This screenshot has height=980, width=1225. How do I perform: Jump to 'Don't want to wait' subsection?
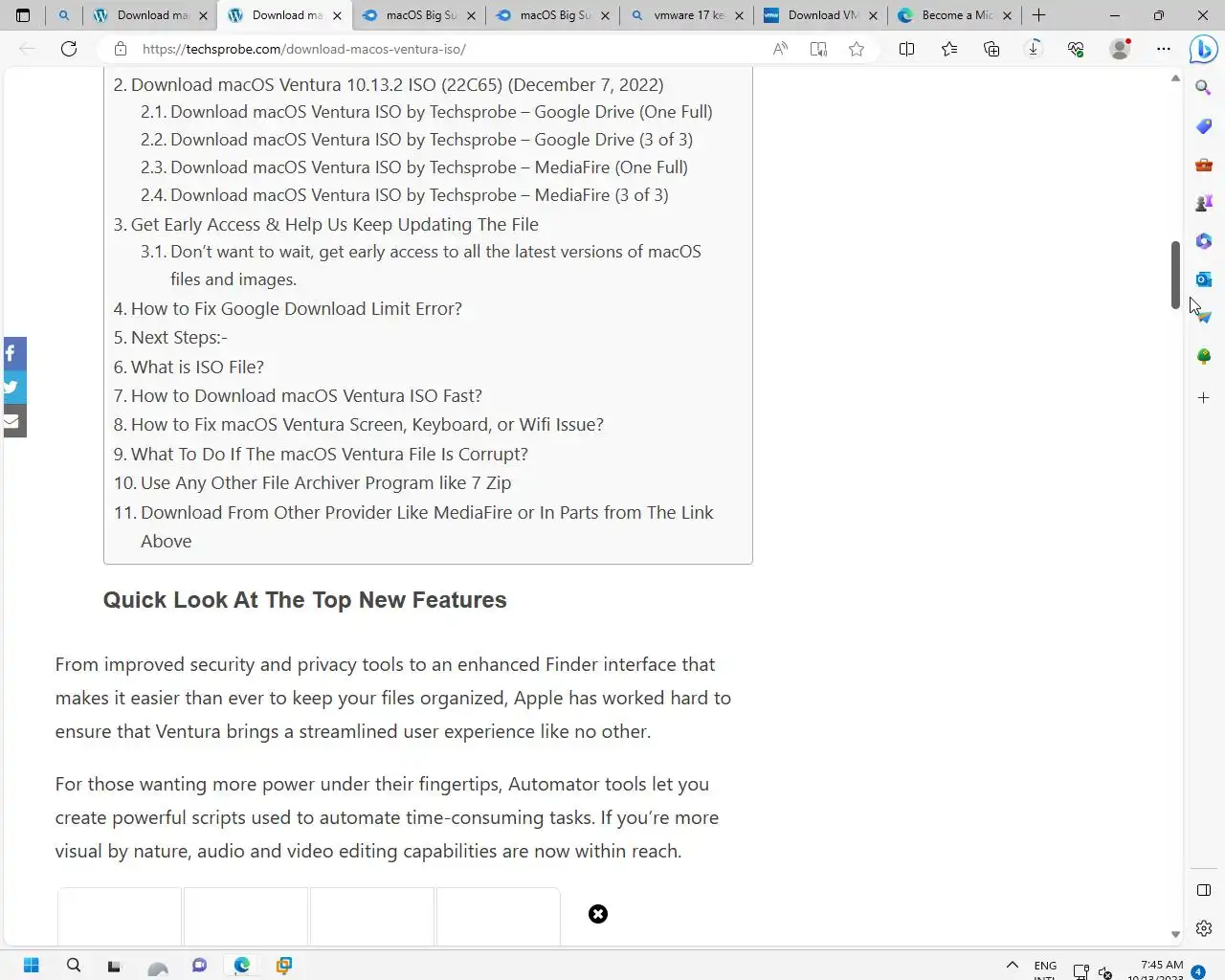435,265
